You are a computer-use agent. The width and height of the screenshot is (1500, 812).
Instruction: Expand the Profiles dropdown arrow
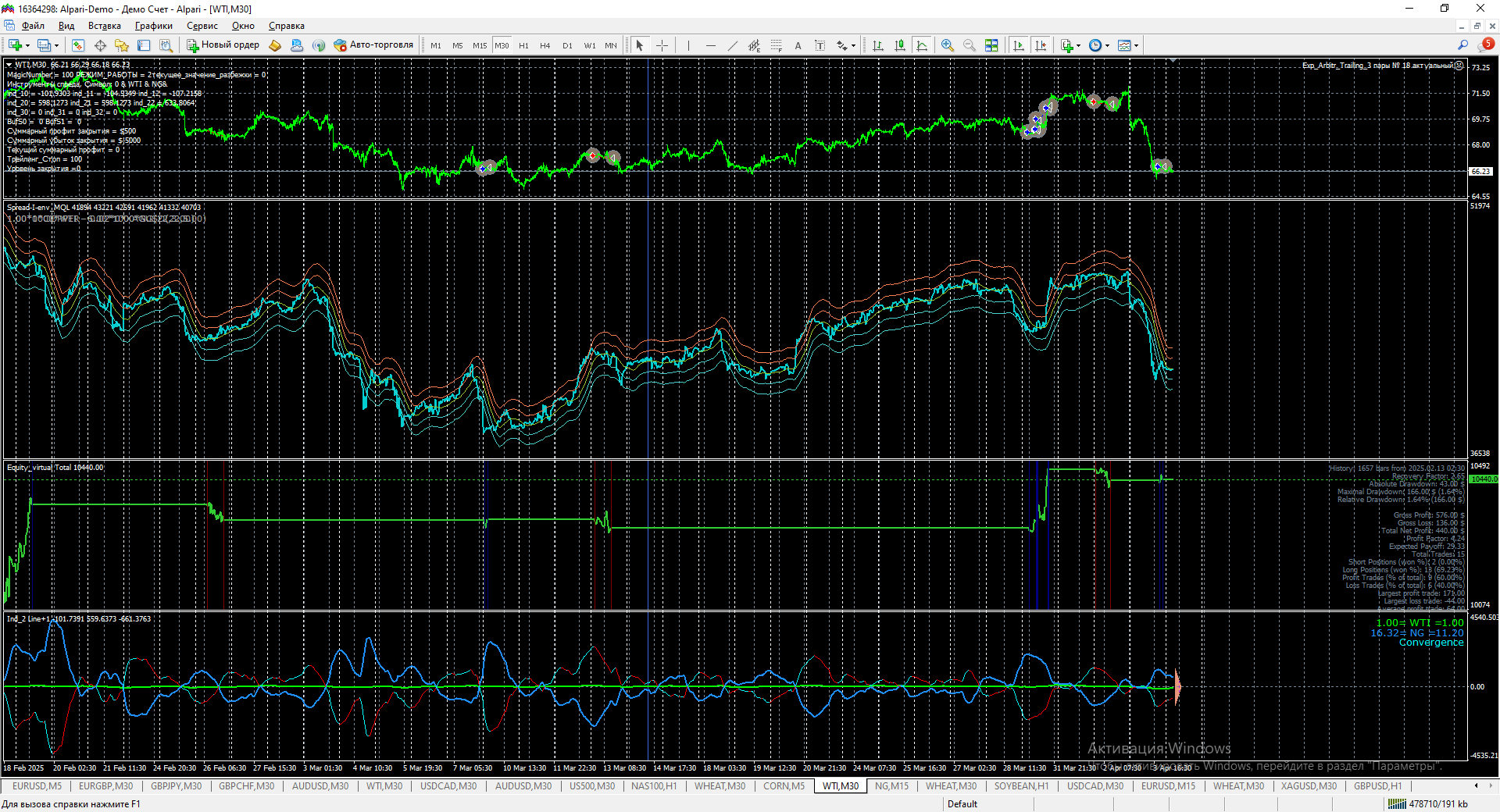(x=56, y=45)
